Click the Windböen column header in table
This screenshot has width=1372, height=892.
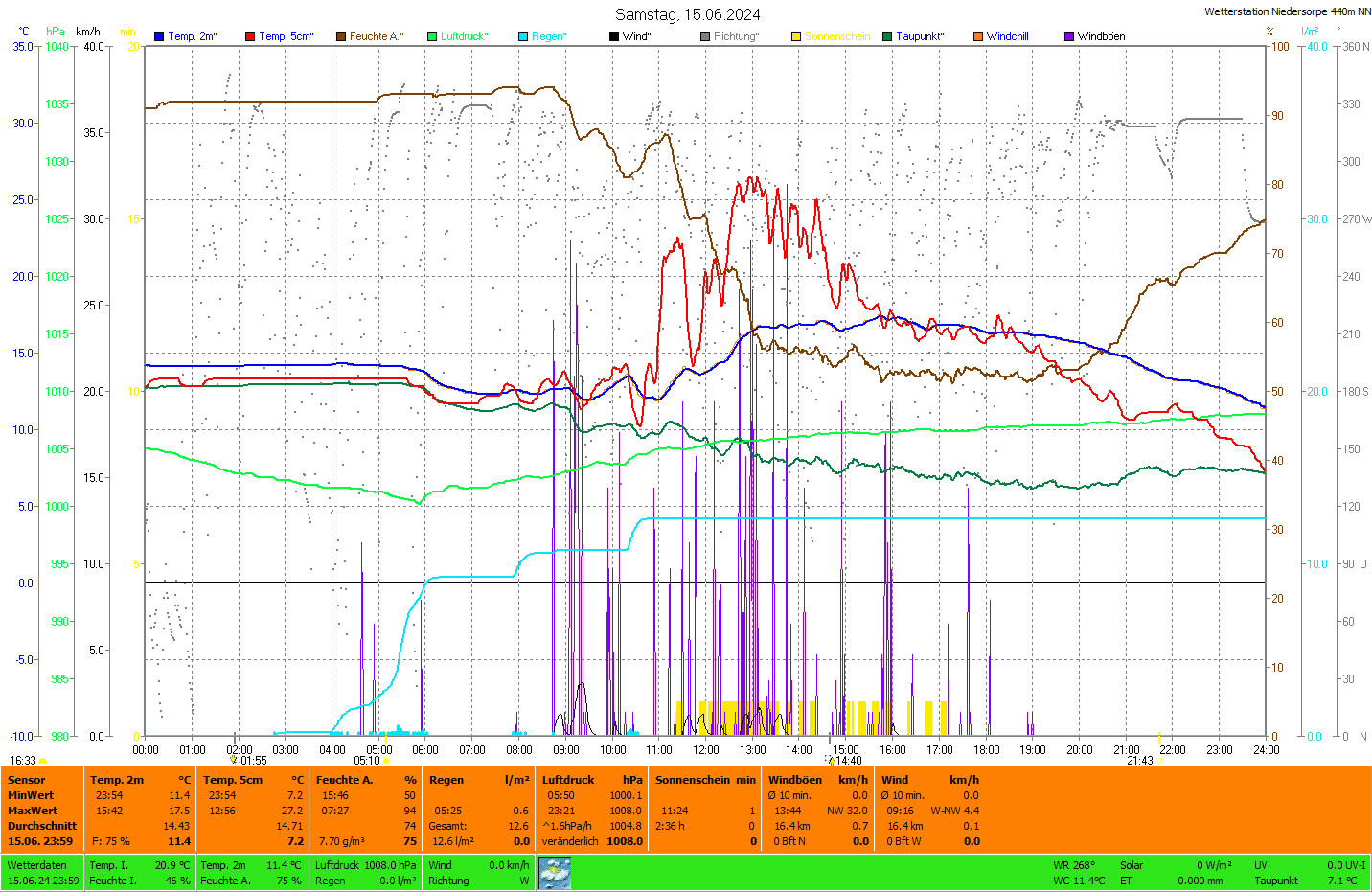[x=795, y=780]
